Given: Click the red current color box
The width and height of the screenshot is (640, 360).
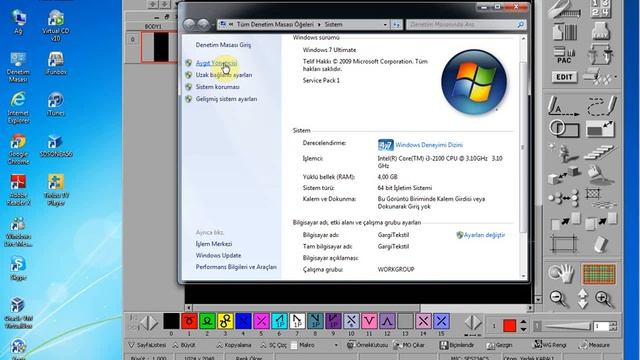Looking at the screenshot, I should point(509,325).
